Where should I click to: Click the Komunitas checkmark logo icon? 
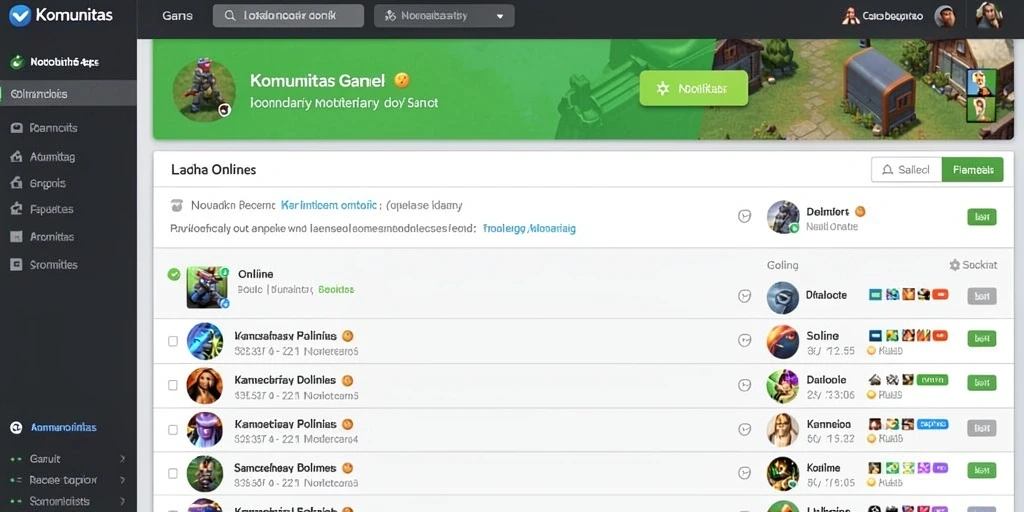[20, 15]
